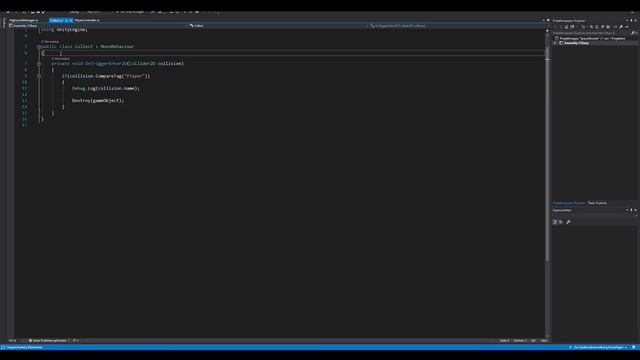Close the Solution Explorer panel
The height and width of the screenshot is (360, 640).
click(x=636, y=20)
